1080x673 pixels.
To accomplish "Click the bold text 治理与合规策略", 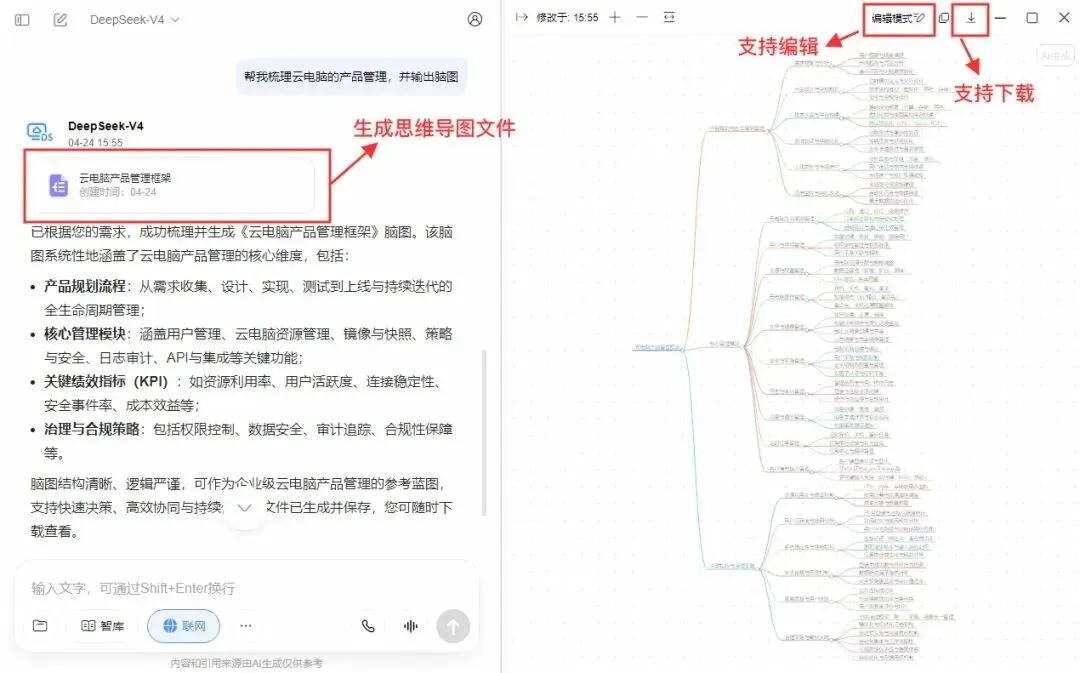I will tap(92, 429).
